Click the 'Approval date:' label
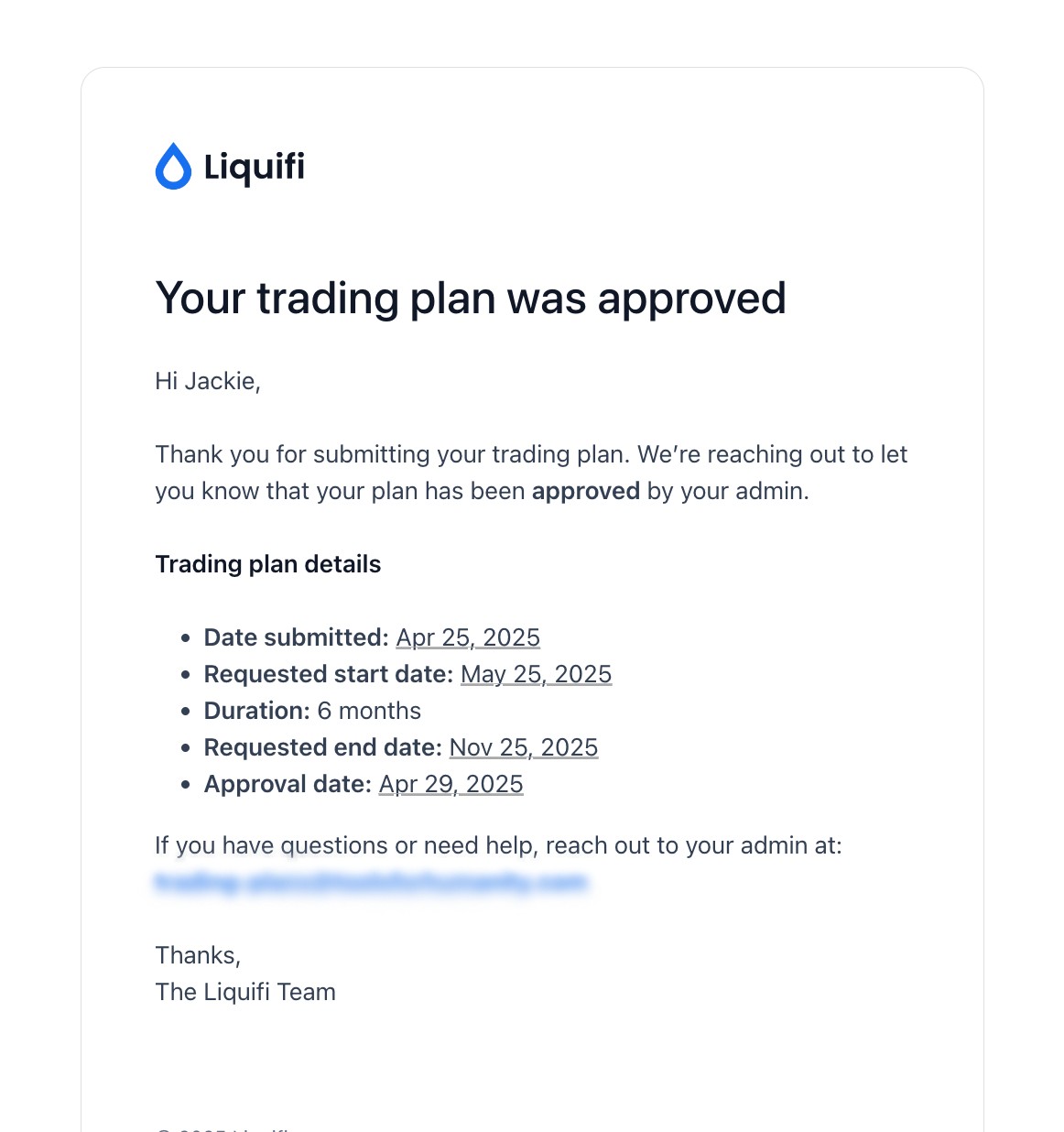Image resolution: width=1064 pixels, height=1132 pixels. tap(288, 784)
